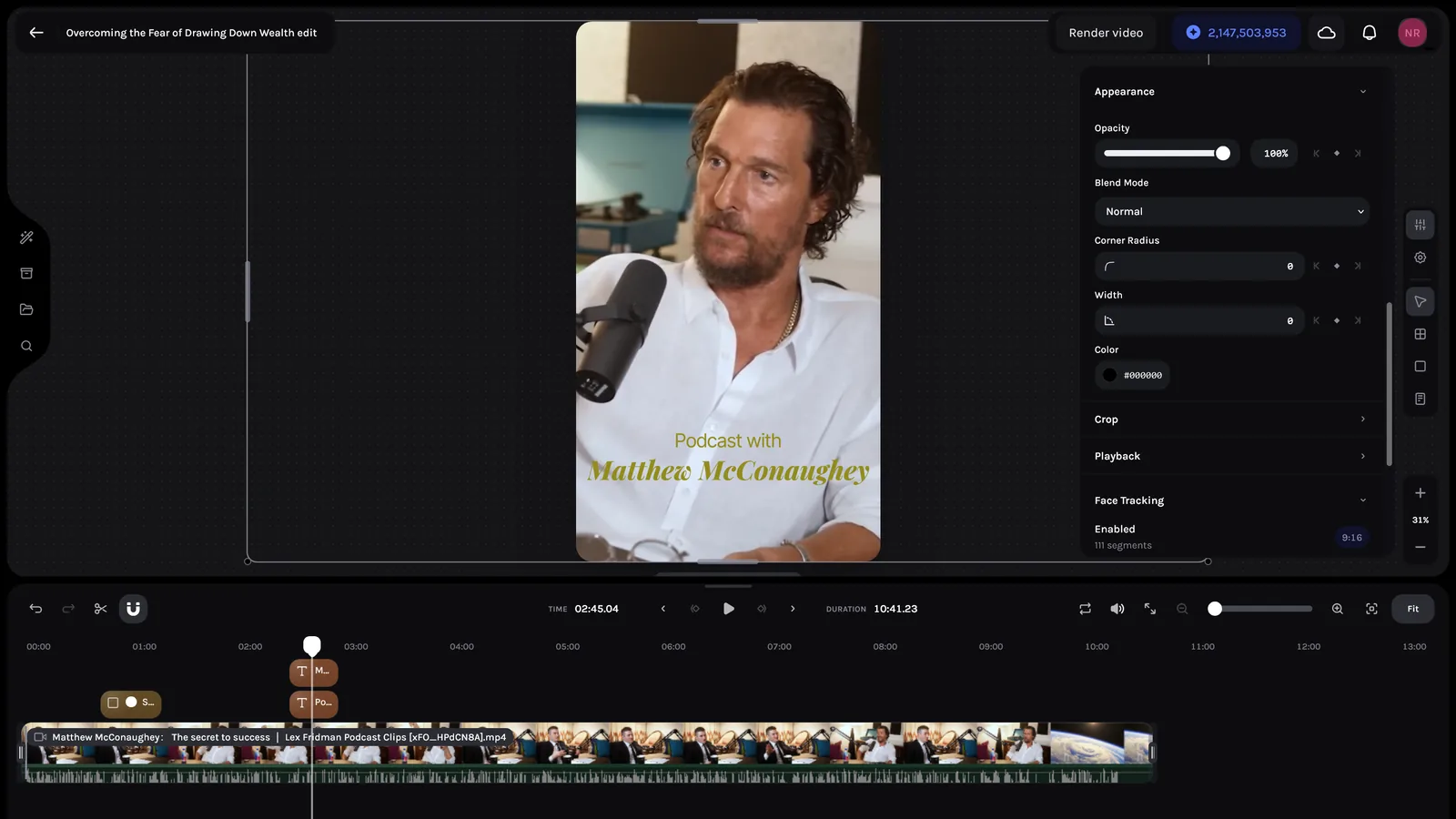Image resolution: width=1456 pixels, height=819 pixels.
Task: Open the #000000 color swatch
Action: (1132, 375)
